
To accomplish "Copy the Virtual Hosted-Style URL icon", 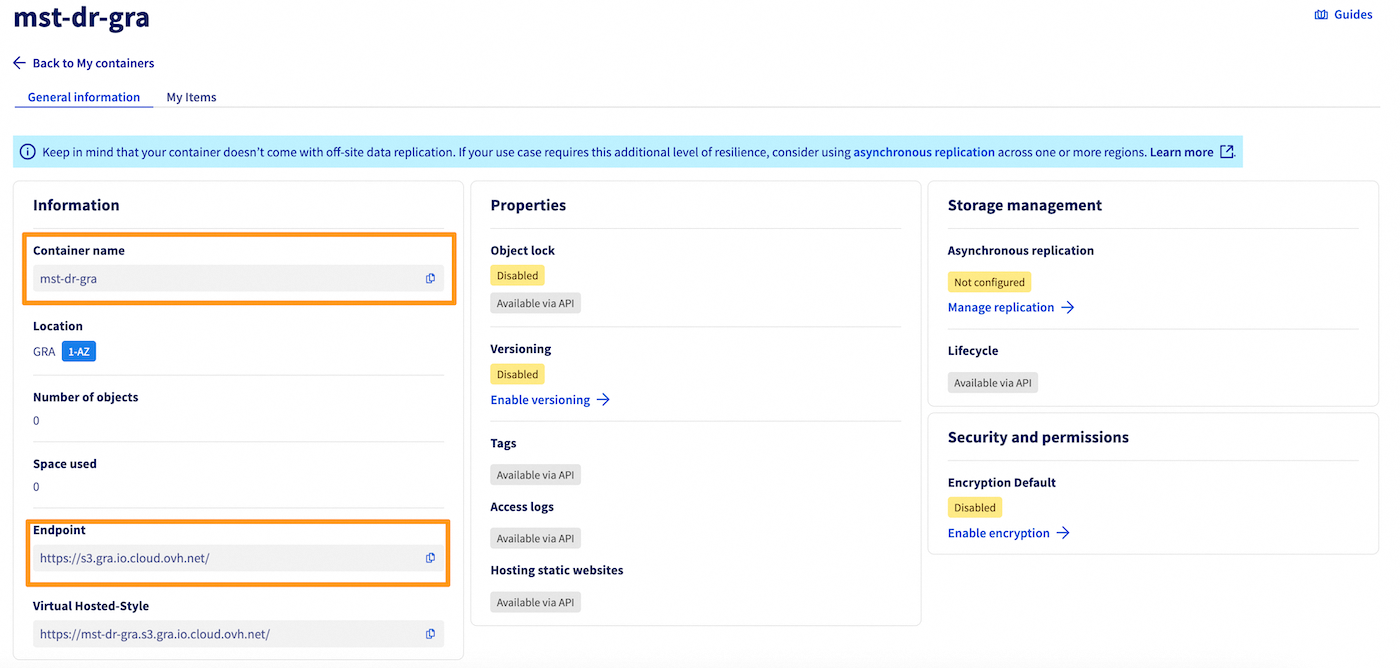I will point(430,634).
